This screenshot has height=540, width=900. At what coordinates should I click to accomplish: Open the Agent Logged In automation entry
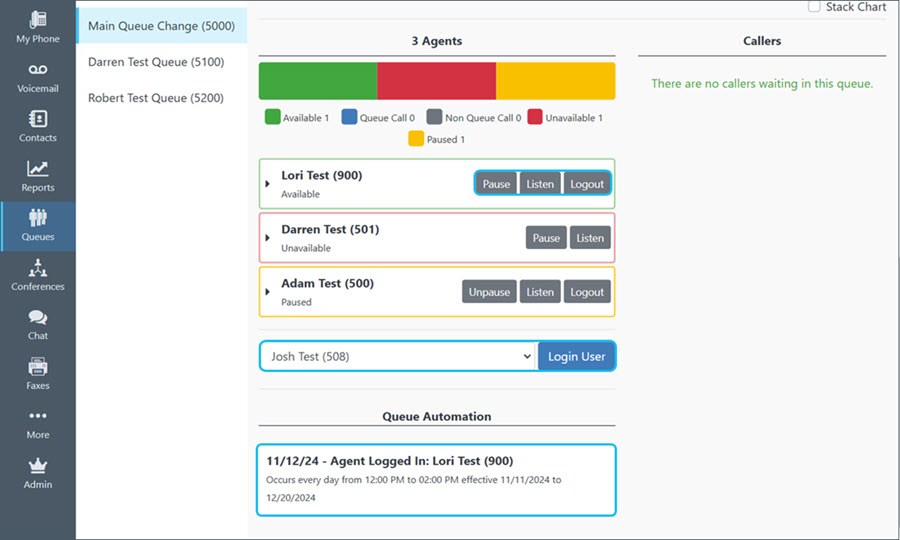point(436,480)
